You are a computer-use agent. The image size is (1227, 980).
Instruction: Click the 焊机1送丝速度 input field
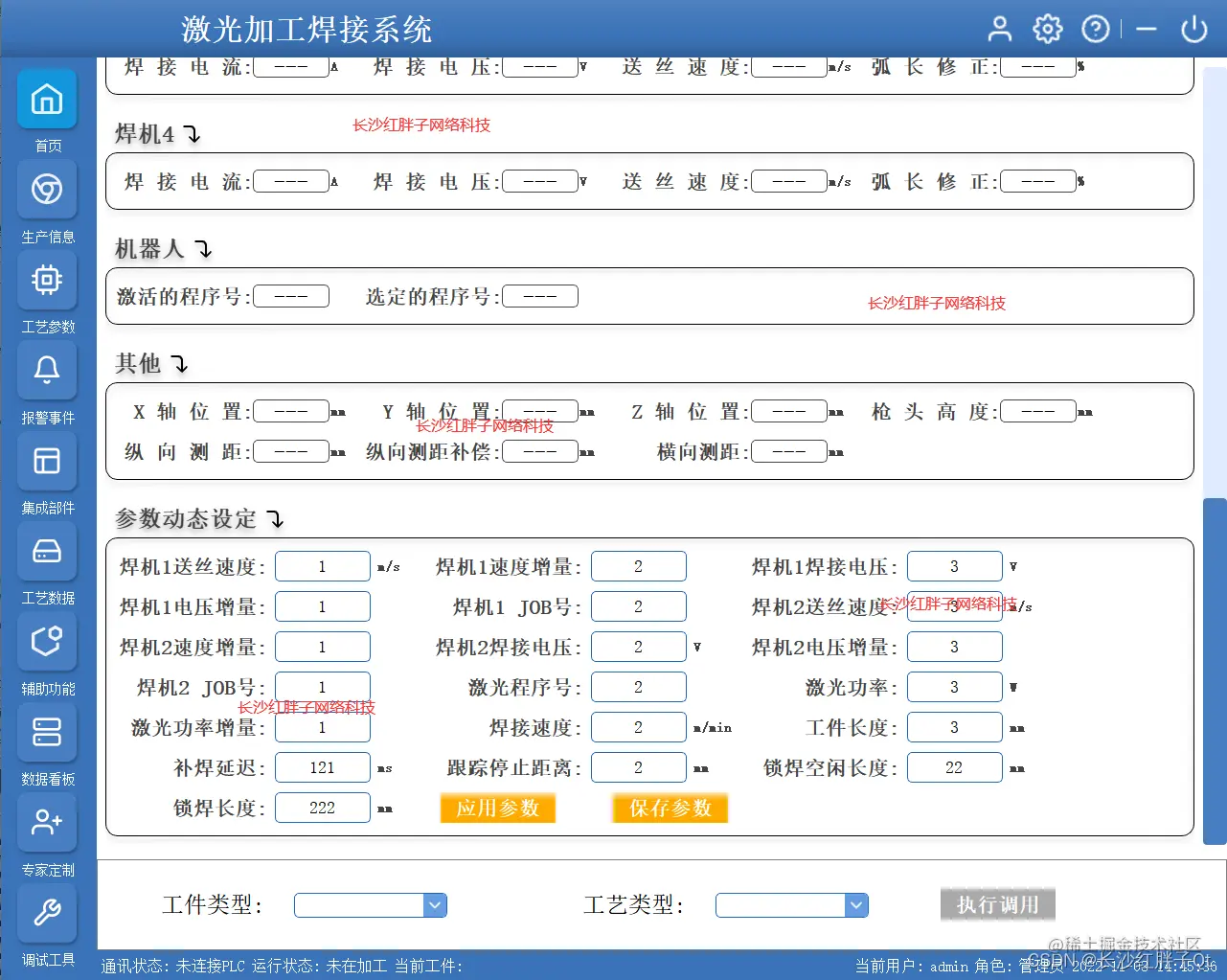(323, 566)
